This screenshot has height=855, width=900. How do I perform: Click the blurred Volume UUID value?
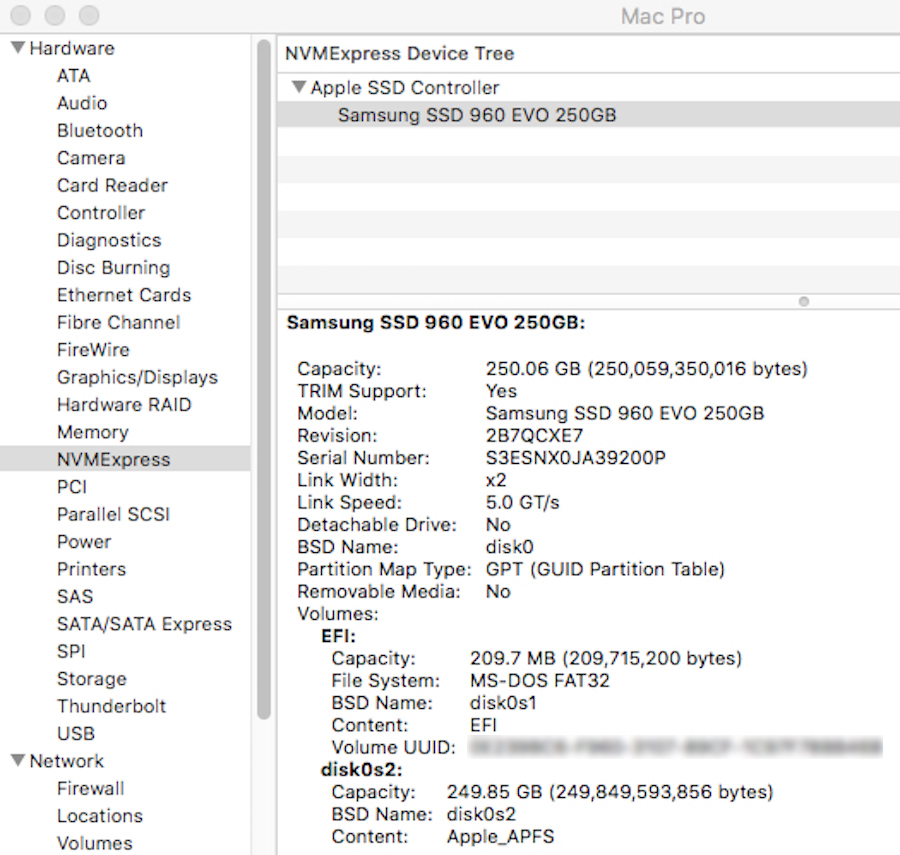tap(676, 747)
